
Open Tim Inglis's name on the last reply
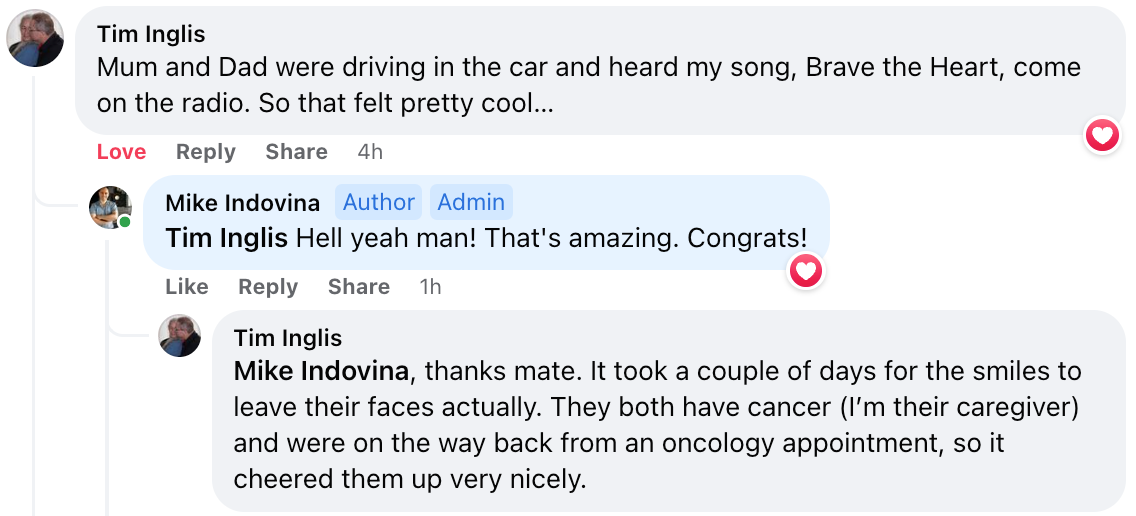pyautogui.click(x=287, y=338)
